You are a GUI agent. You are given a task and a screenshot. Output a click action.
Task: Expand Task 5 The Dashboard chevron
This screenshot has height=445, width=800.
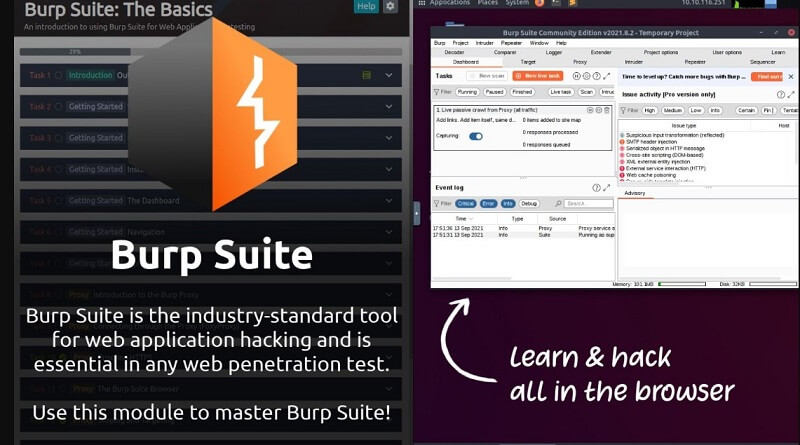click(x=389, y=201)
